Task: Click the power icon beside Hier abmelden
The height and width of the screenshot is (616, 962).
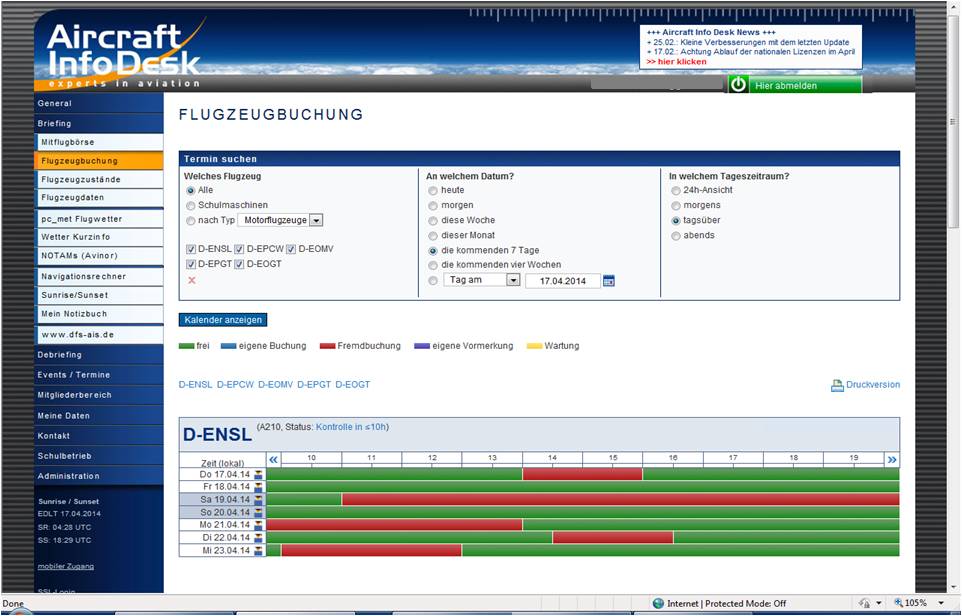Action: [x=738, y=85]
